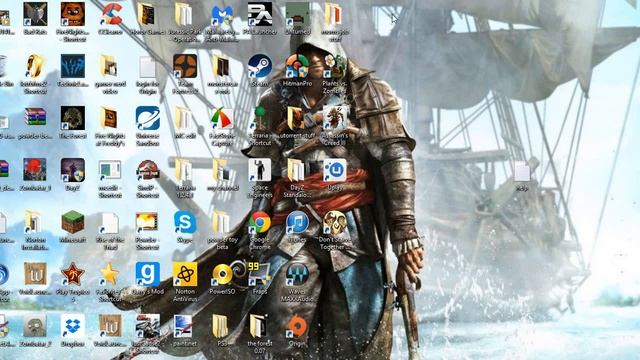
Task: Open the Universe Sandbox shortcut
Action: (x=147, y=118)
